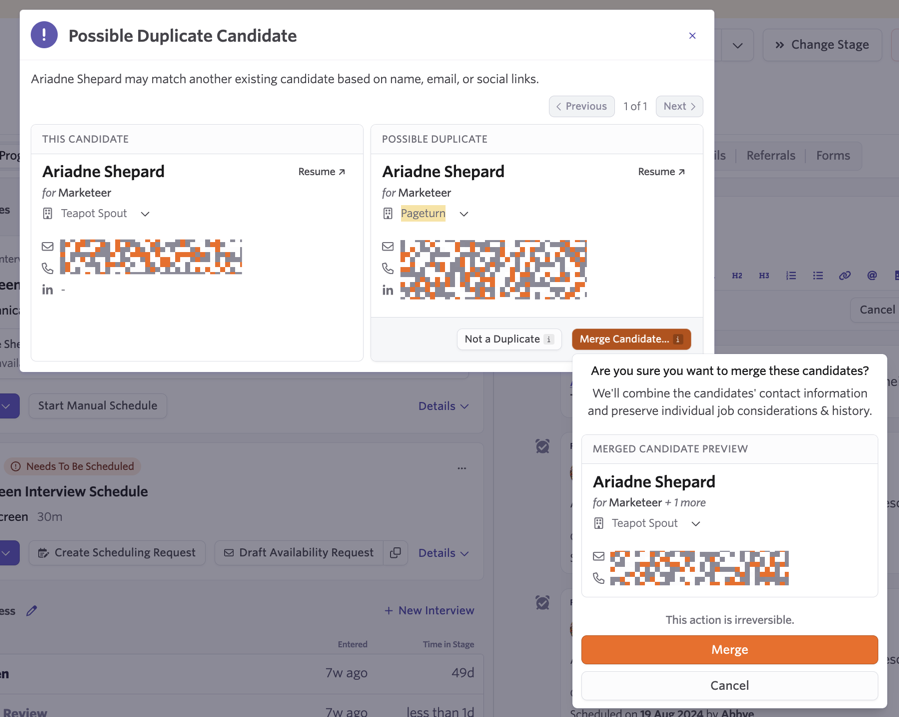Click building icon in merged candidate preview
Viewport: 899px width, 717px height.
point(599,523)
